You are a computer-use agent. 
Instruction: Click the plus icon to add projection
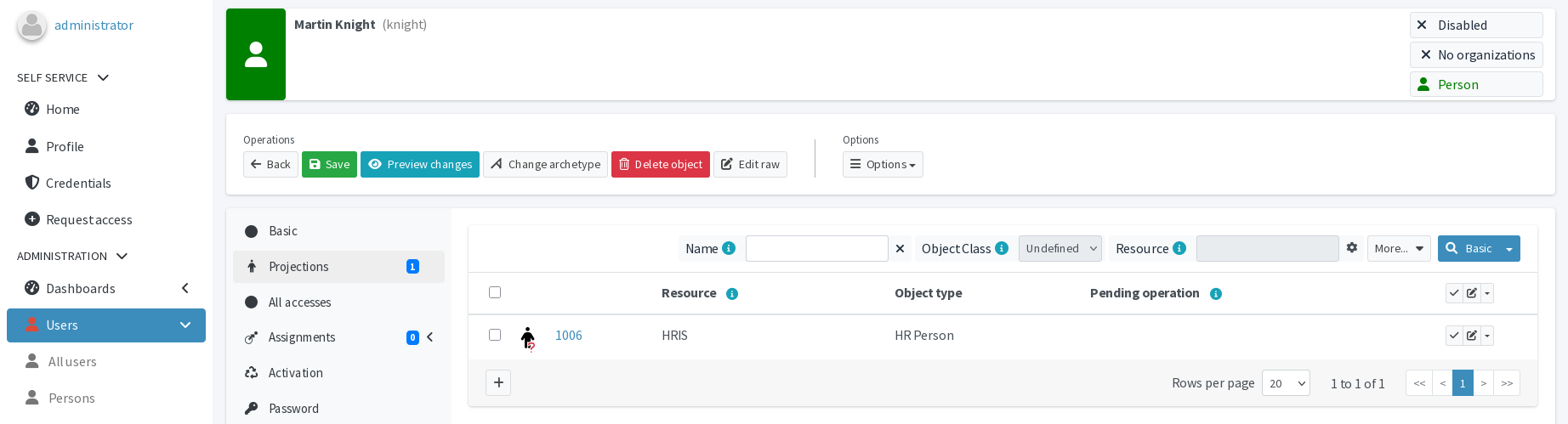(498, 382)
